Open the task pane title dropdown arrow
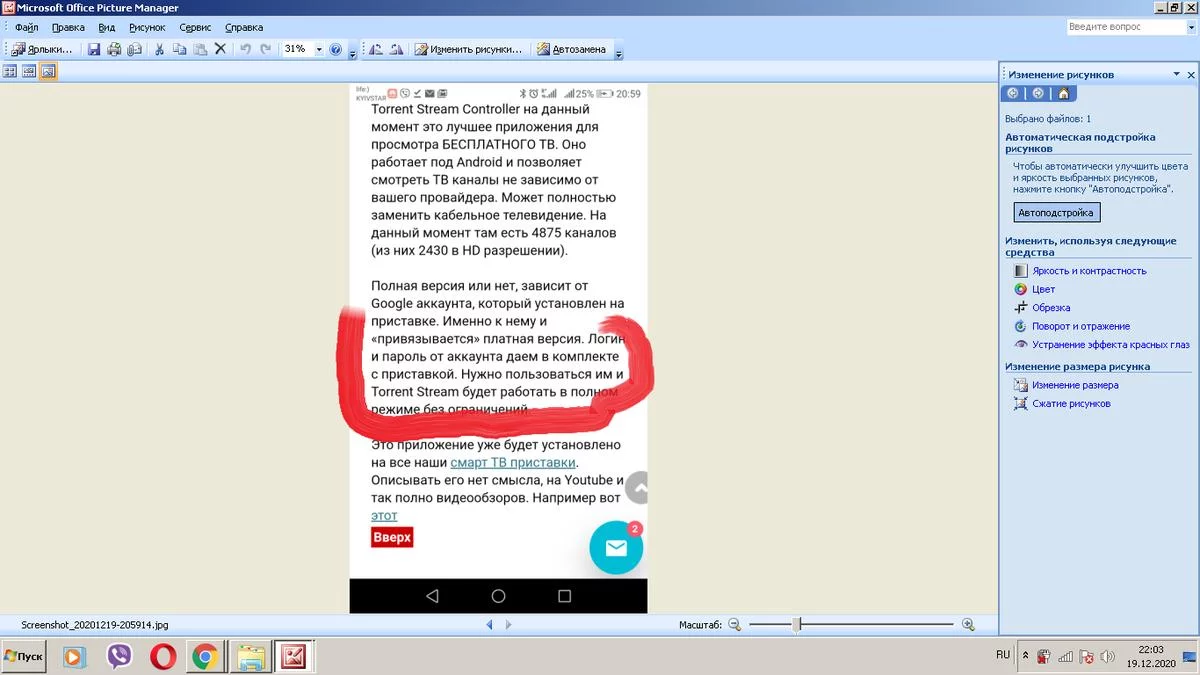 (x=1176, y=75)
